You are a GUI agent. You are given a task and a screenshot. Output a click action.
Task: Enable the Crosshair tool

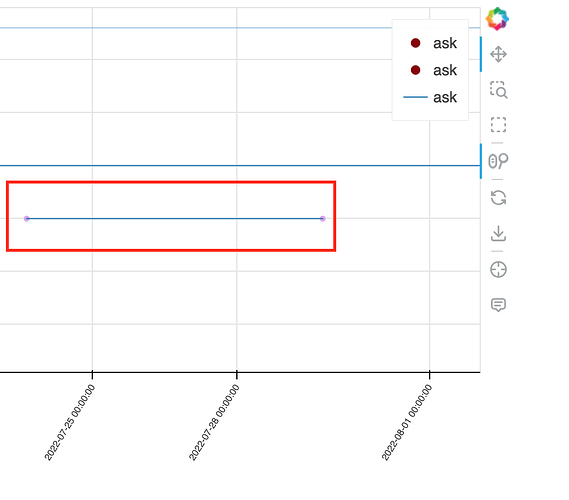498,270
